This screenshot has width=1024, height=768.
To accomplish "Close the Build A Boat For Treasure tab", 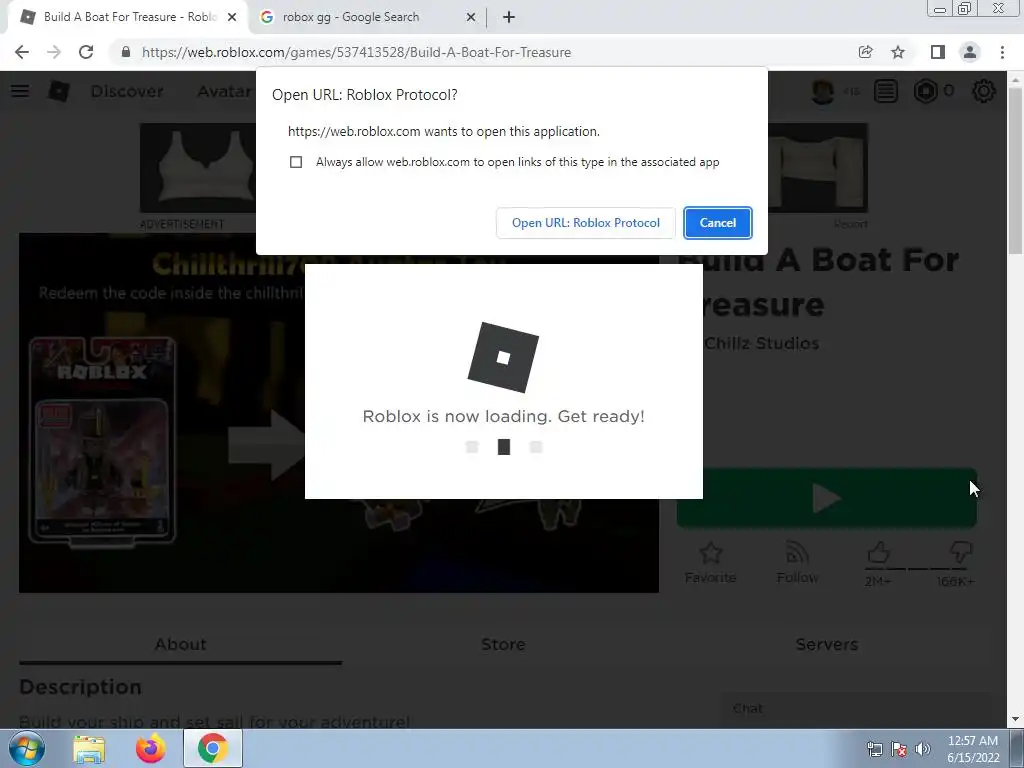I will click(x=232, y=17).
